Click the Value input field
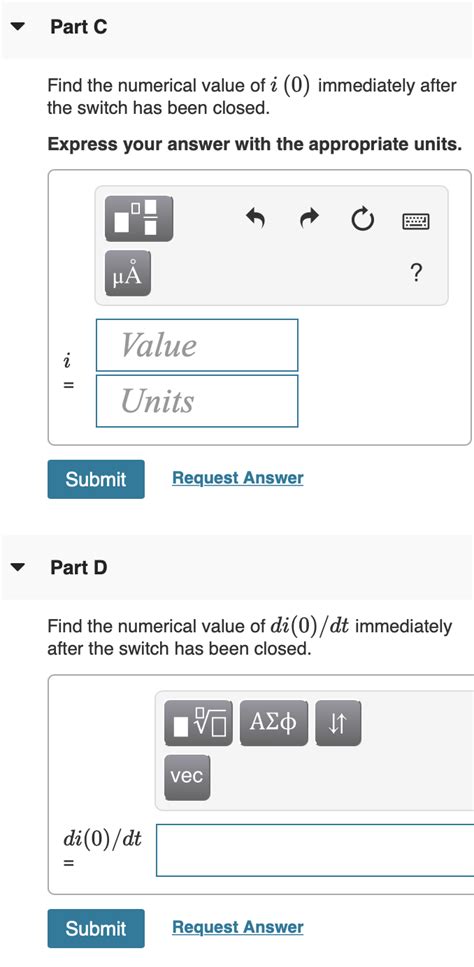 tap(197, 345)
